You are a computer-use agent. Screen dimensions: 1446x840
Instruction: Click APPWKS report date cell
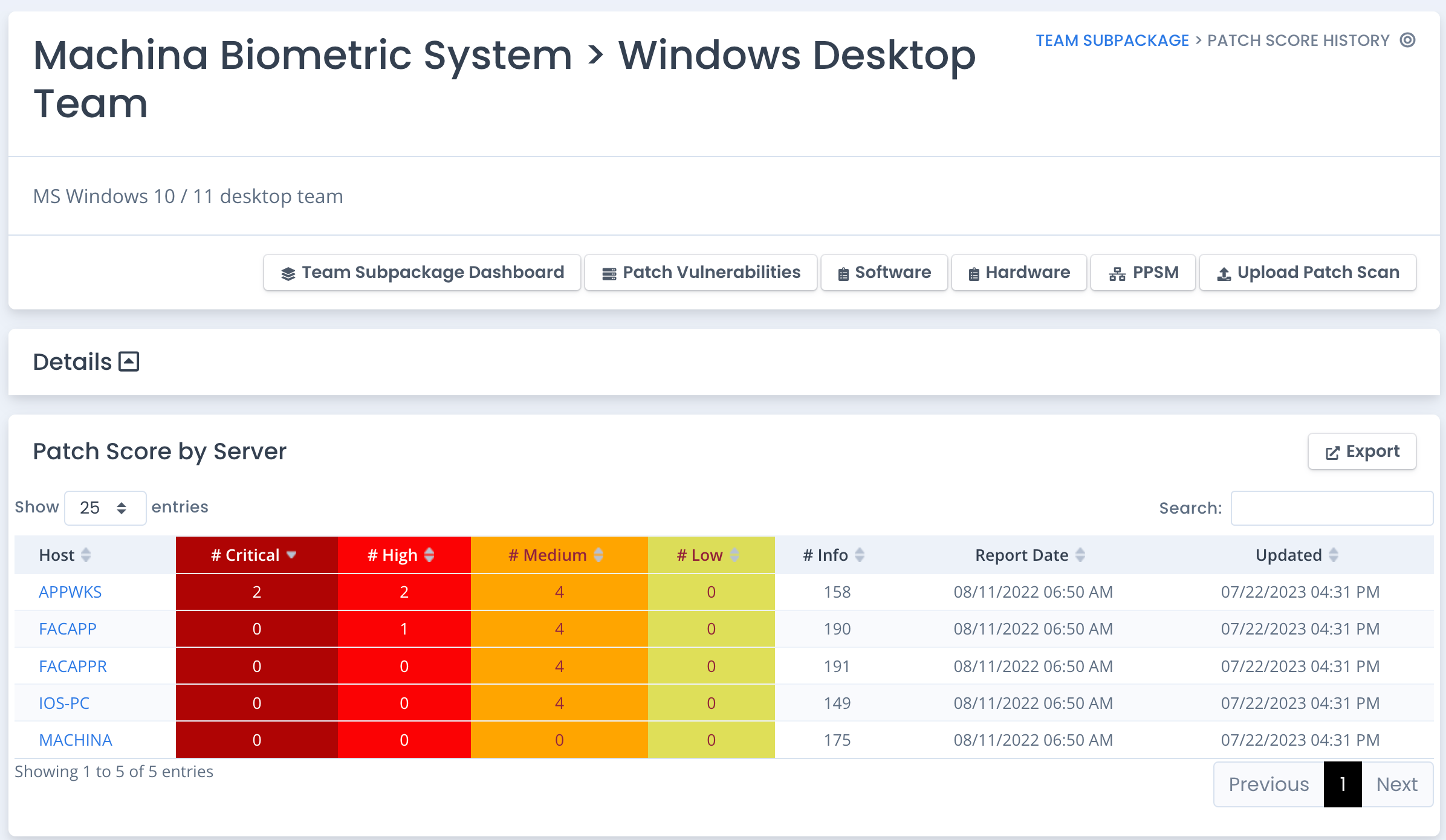[x=1033, y=592]
